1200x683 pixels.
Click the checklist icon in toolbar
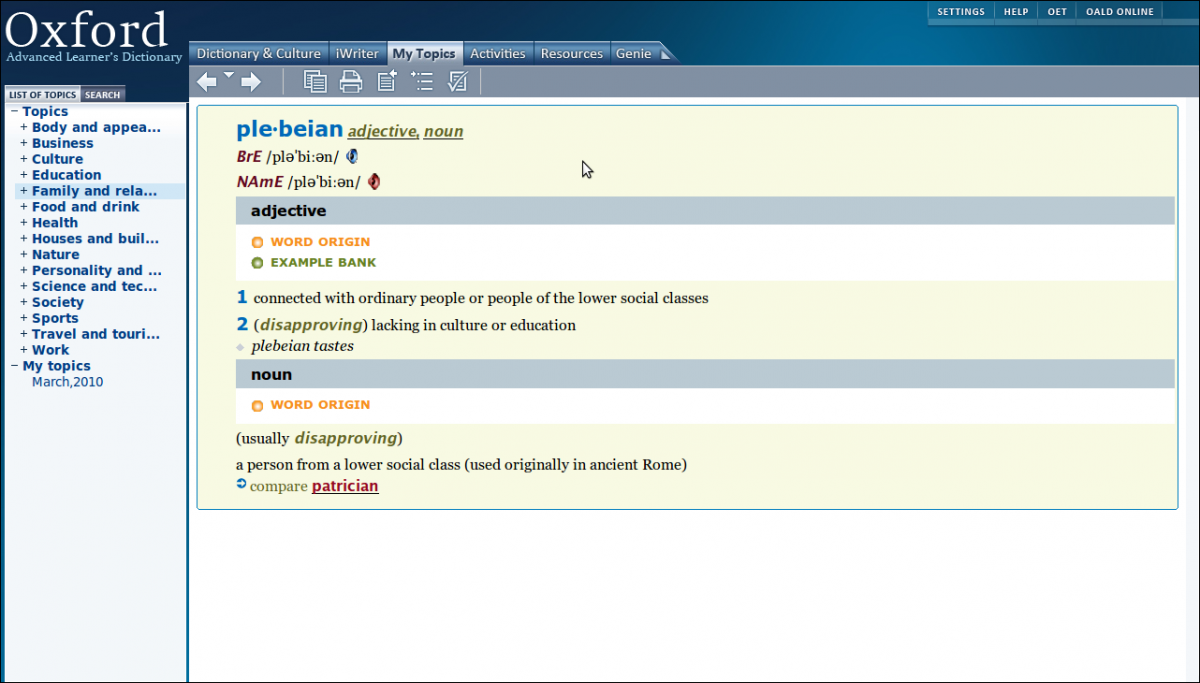click(x=458, y=82)
